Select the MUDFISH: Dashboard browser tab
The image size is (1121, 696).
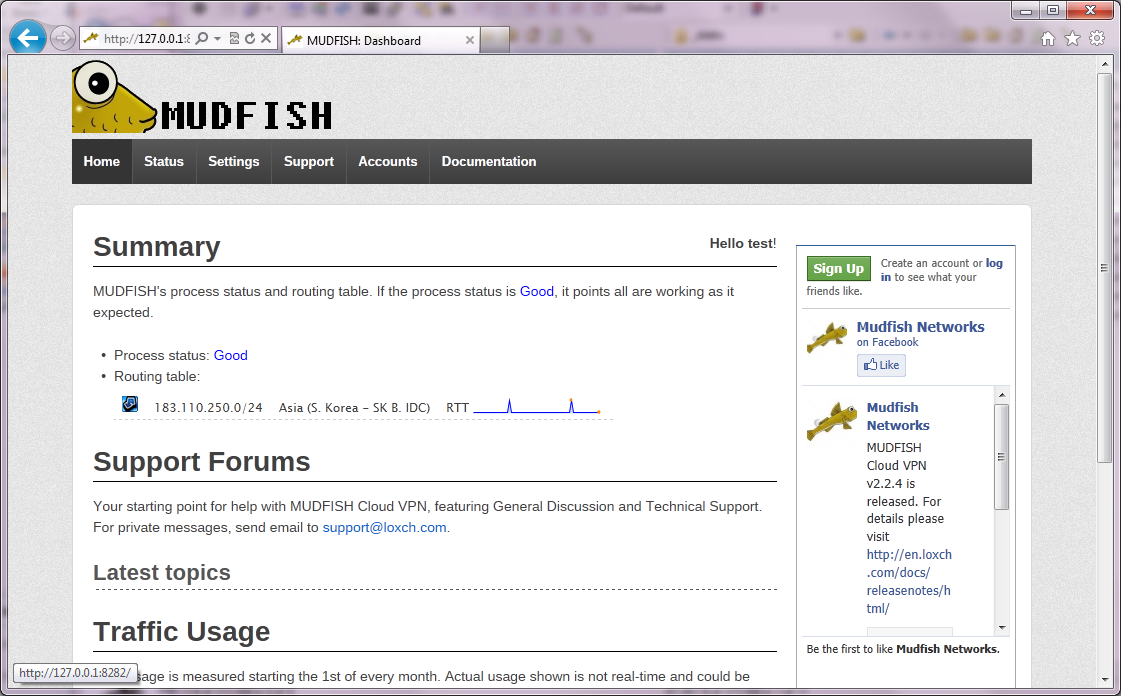[380, 41]
